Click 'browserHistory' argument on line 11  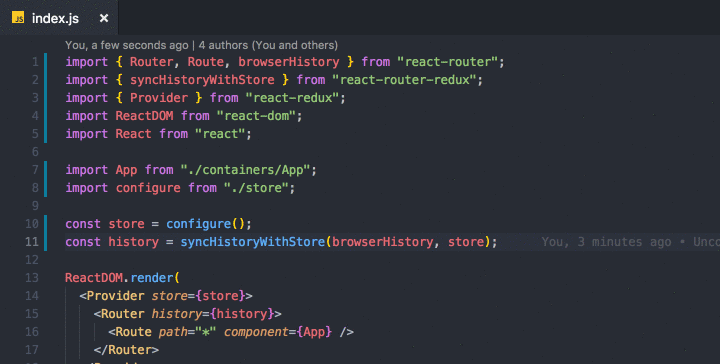tap(382, 241)
